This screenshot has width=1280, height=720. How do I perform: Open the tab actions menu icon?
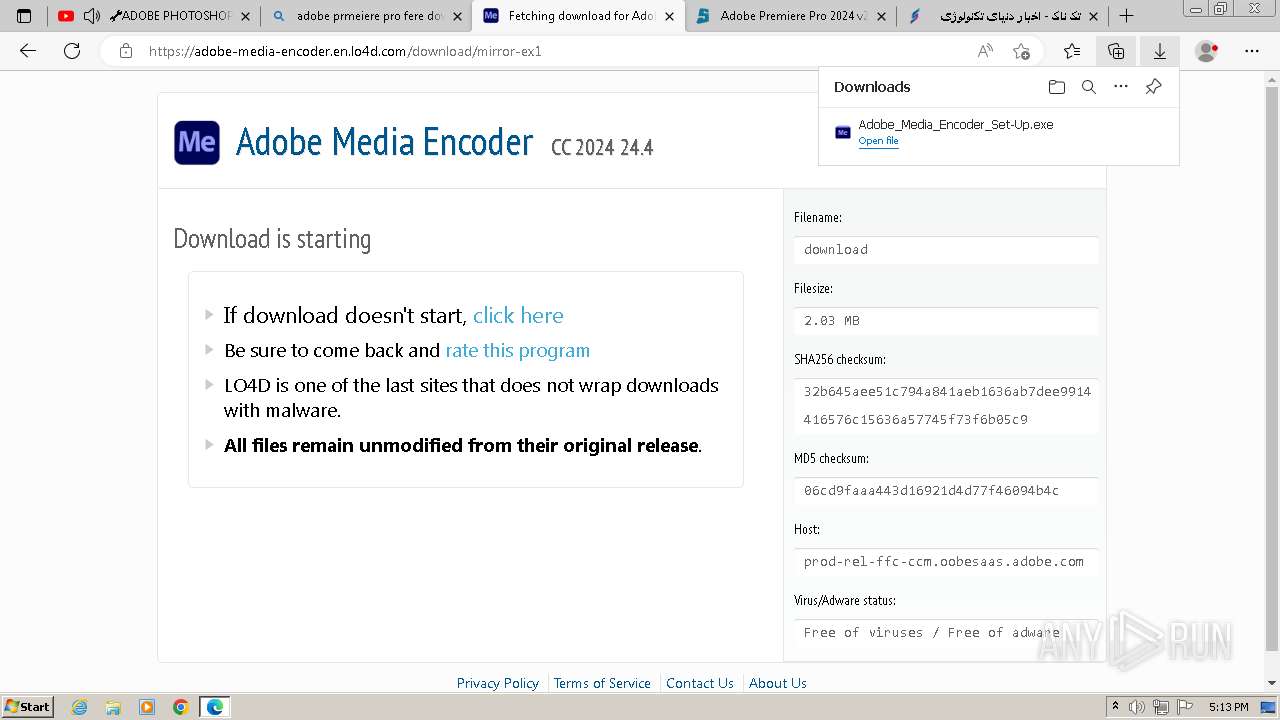pos(24,16)
